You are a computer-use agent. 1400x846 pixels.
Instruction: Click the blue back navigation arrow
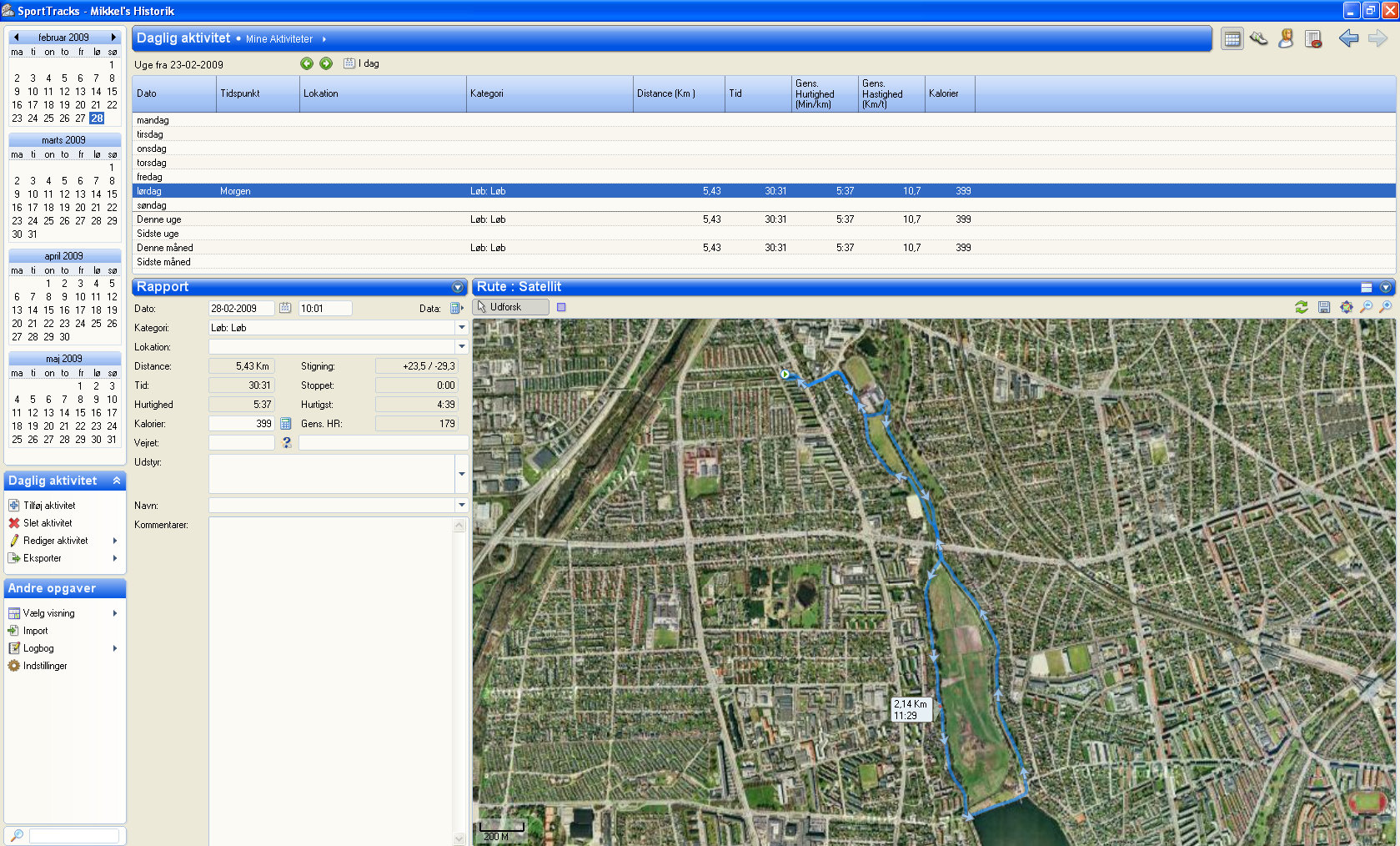[1348, 38]
